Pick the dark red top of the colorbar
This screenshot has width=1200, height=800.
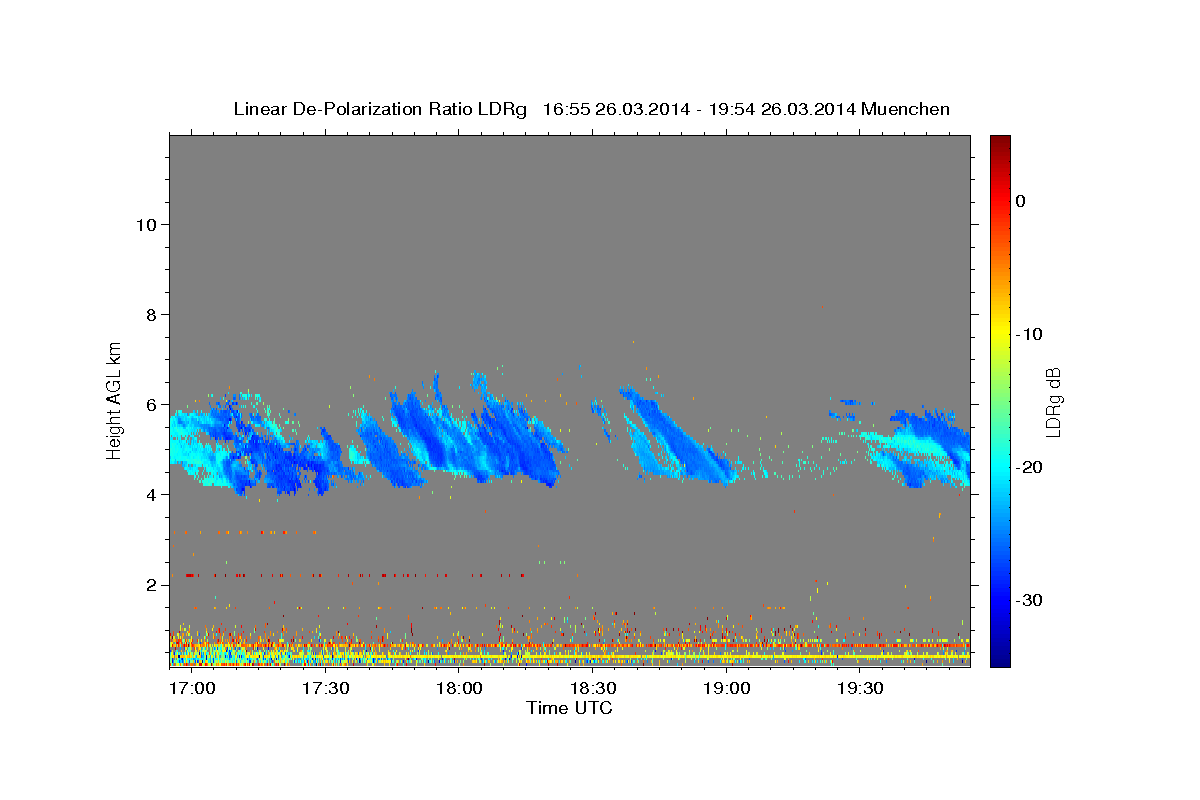[x=1000, y=142]
